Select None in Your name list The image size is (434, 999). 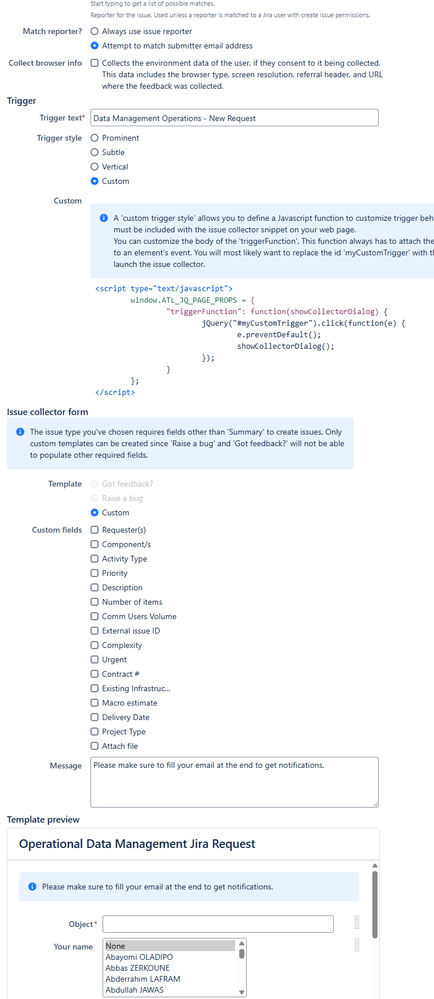170,946
